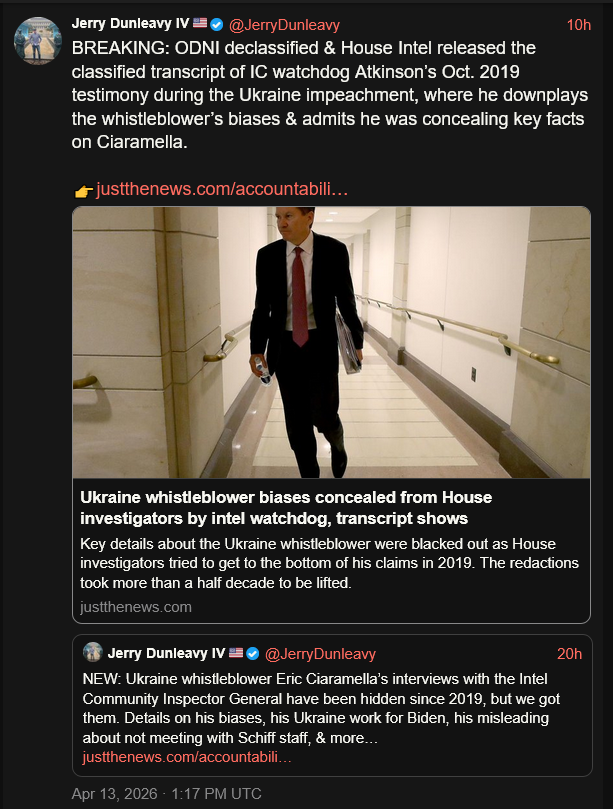
Task: Open quoted tweet author name Jerry Dunleavy IV
Action: (166, 653)
